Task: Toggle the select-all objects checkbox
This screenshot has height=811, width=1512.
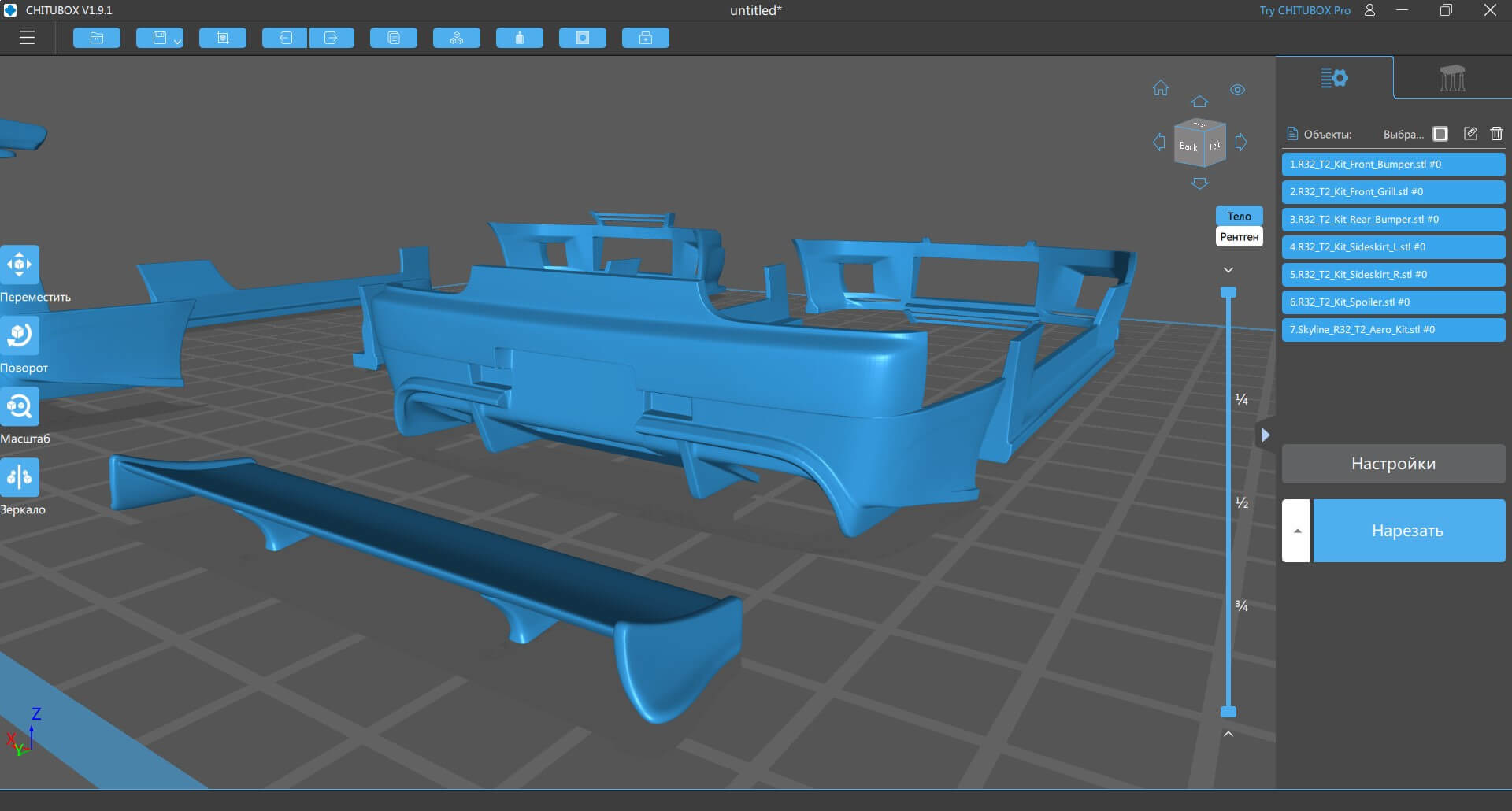Action: tap(1440, 134)
